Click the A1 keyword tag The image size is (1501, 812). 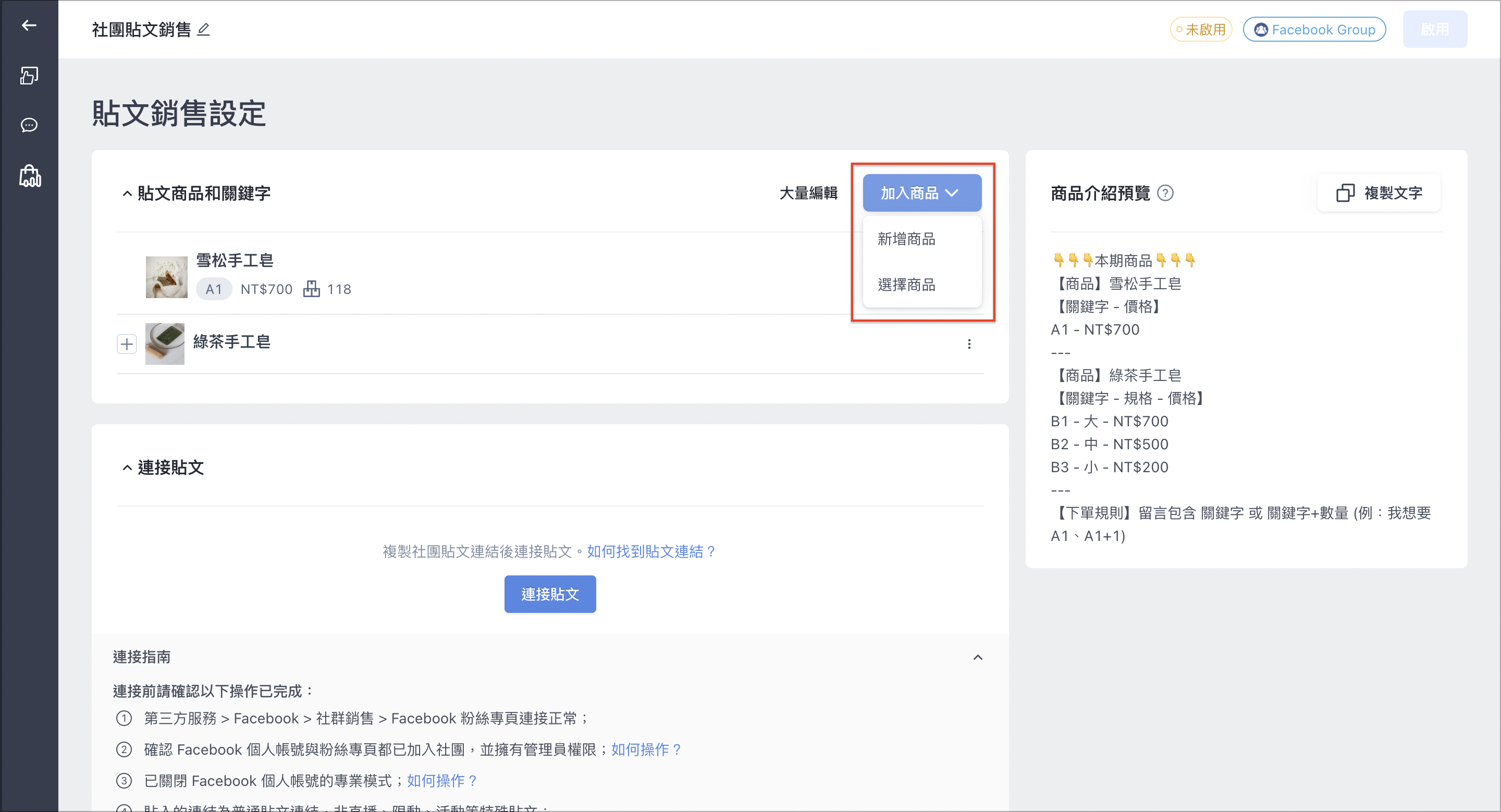214,289
